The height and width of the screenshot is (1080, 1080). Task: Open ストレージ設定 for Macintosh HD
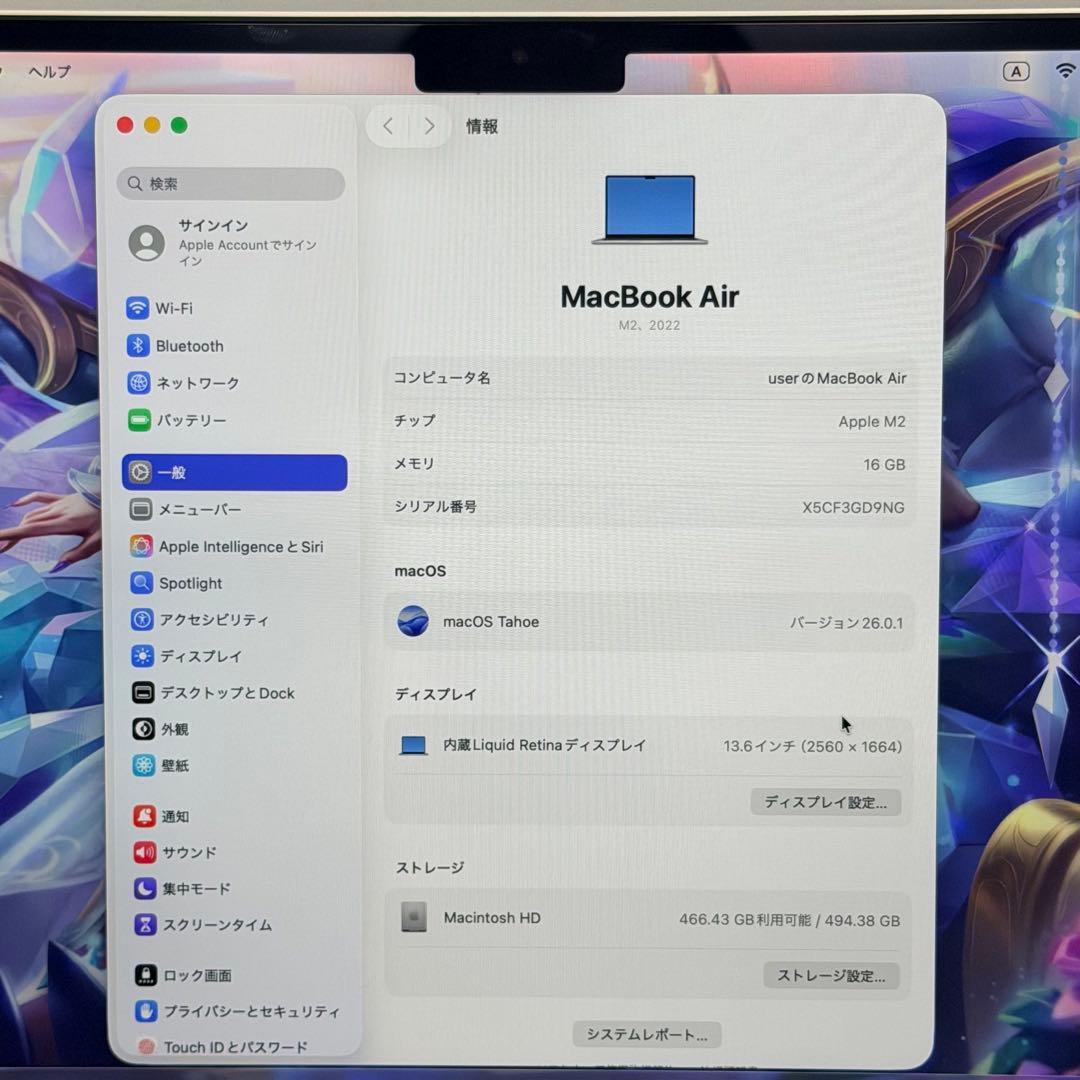830,975
